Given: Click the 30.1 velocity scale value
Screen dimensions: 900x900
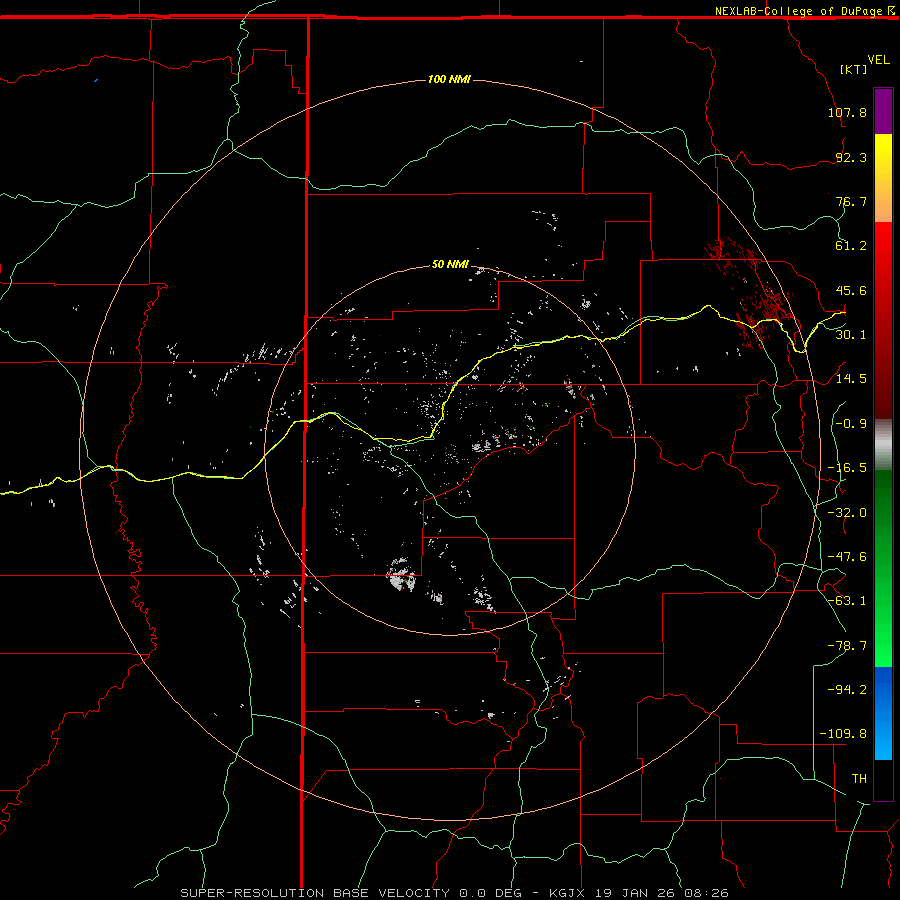Looking at the screenshot, I should tap(851, 335).
